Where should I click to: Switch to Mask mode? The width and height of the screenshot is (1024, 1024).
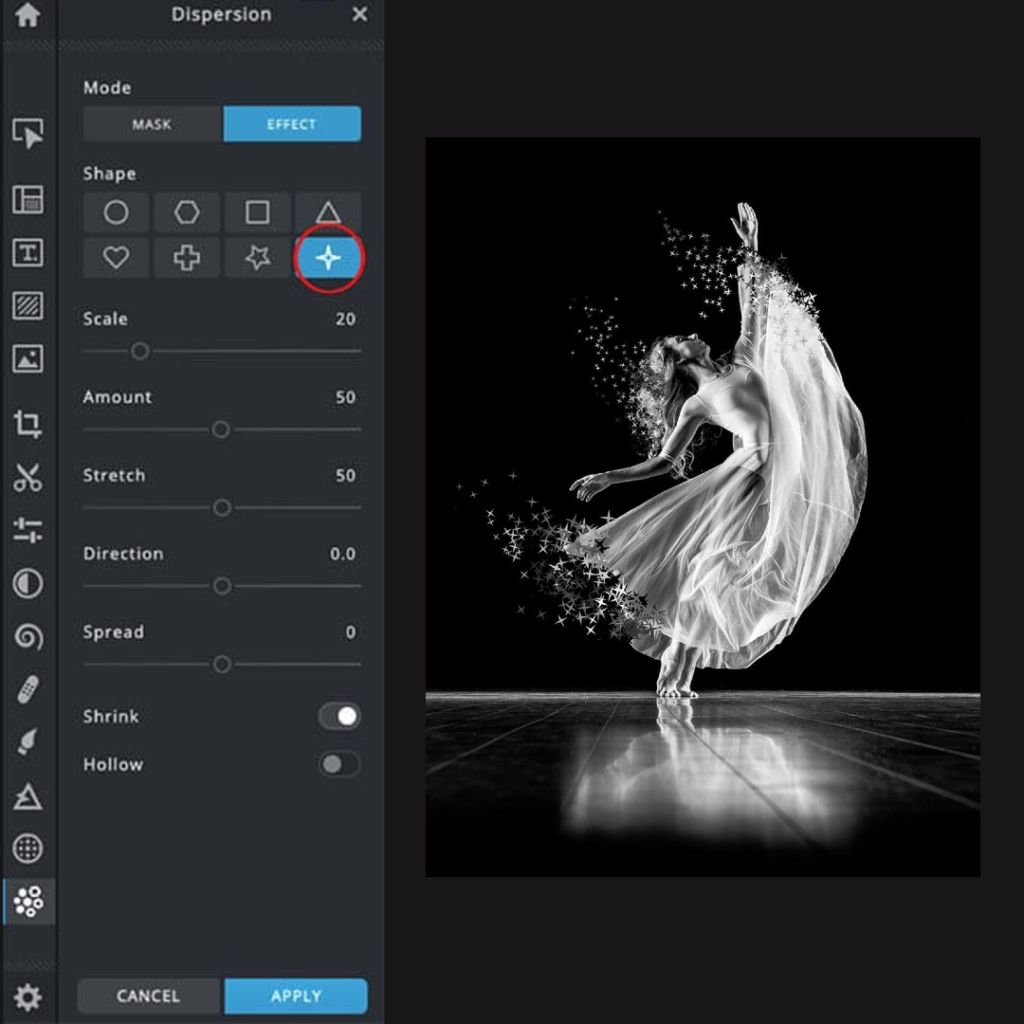151,124
